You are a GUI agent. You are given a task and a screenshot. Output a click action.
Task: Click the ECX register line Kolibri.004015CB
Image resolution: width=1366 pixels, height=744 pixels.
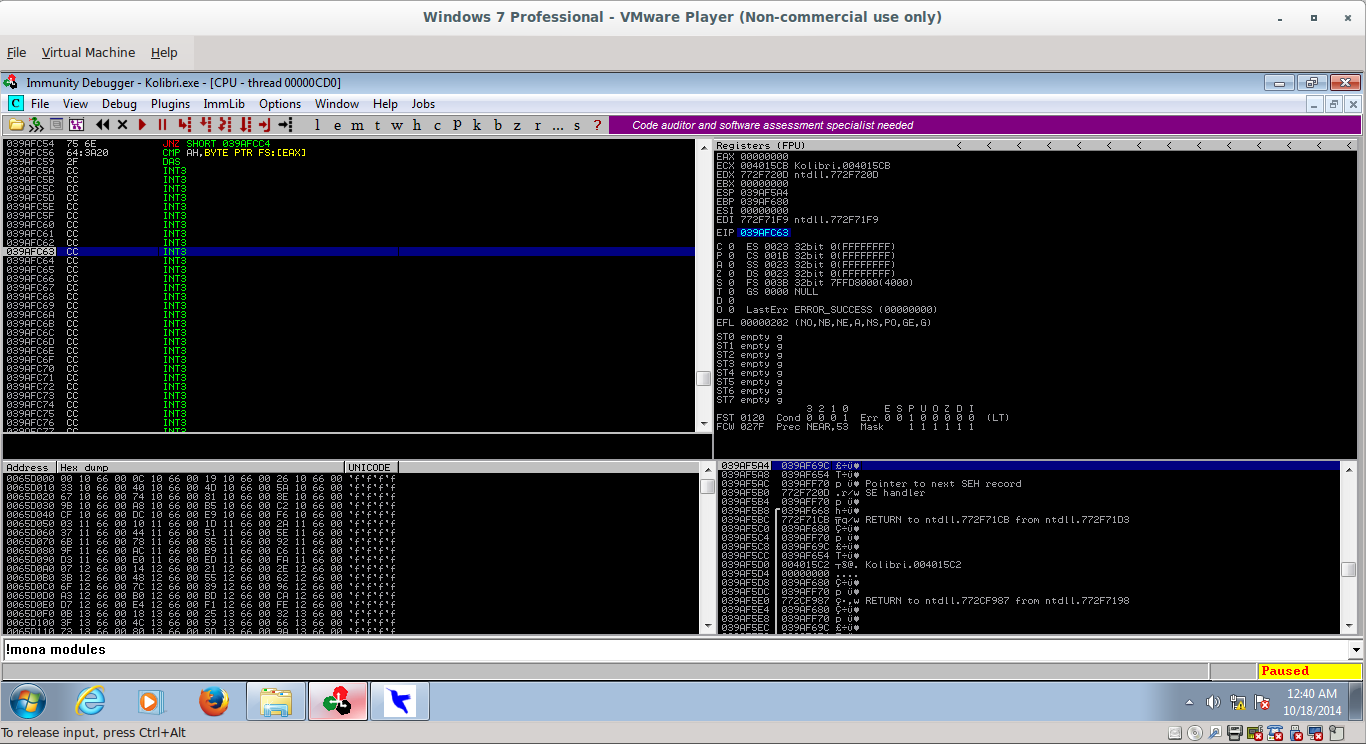[803, 165]
